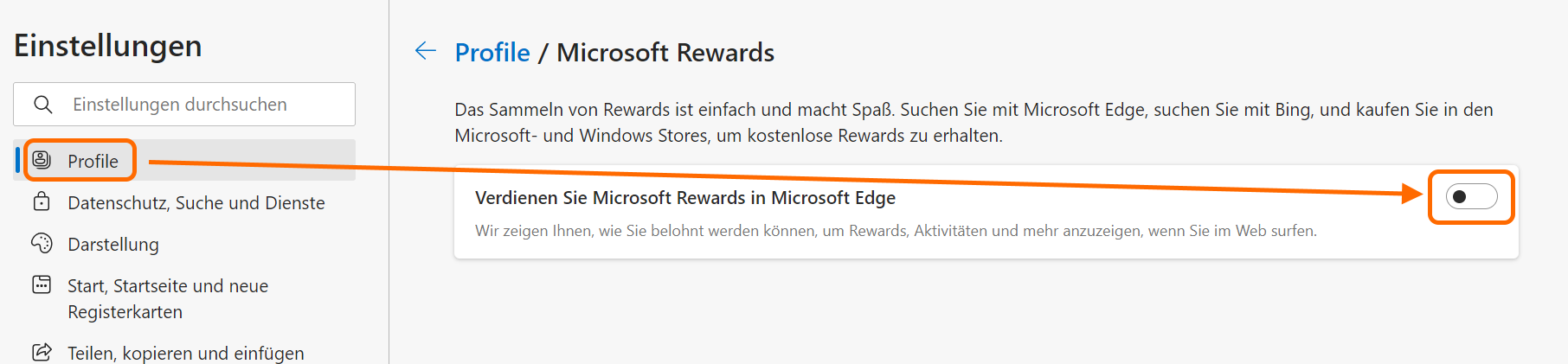Enable the Microsoft Rewards toggle switch
Screen dimensions: 1568x364
pyautogui.click(x=1470, y=197)
